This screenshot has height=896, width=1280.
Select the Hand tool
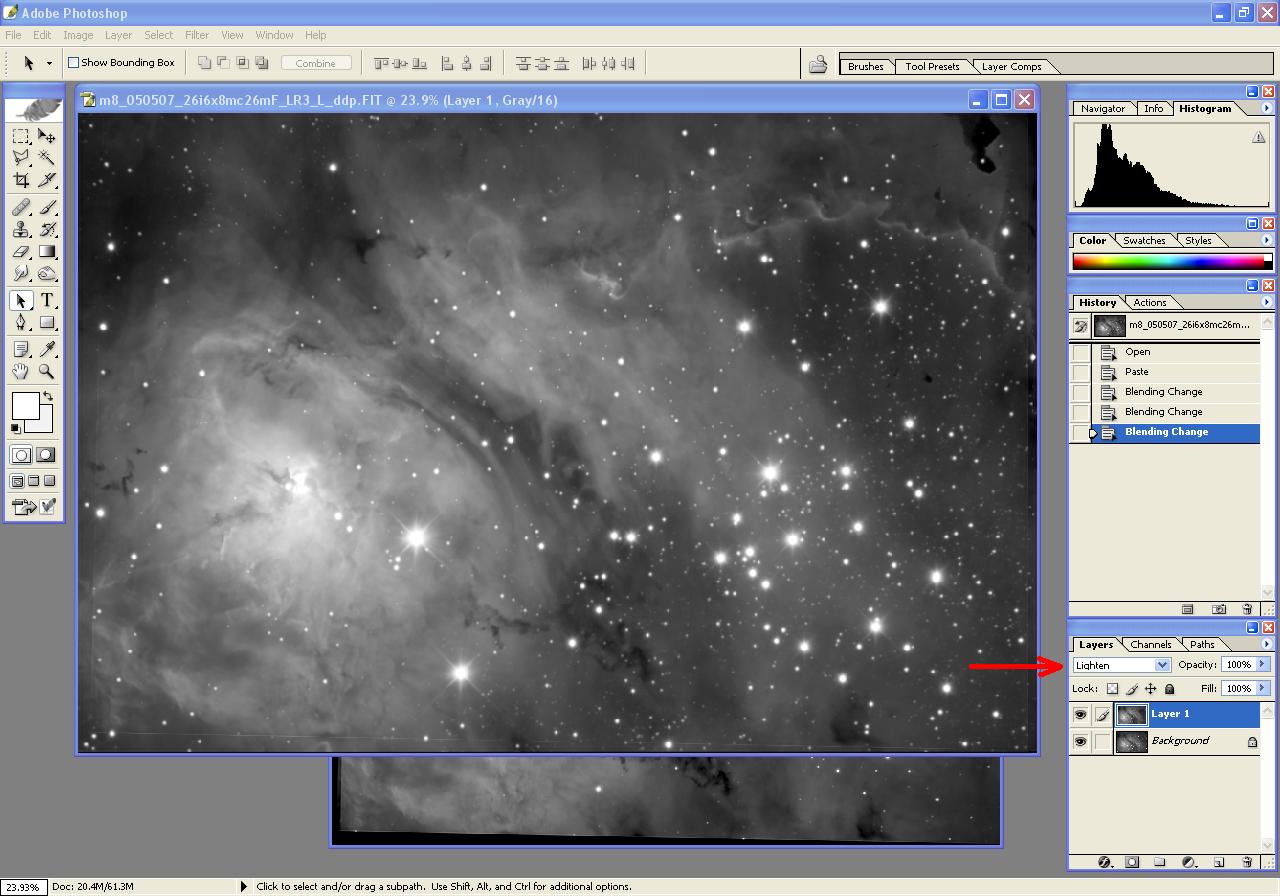click(21, 371)
